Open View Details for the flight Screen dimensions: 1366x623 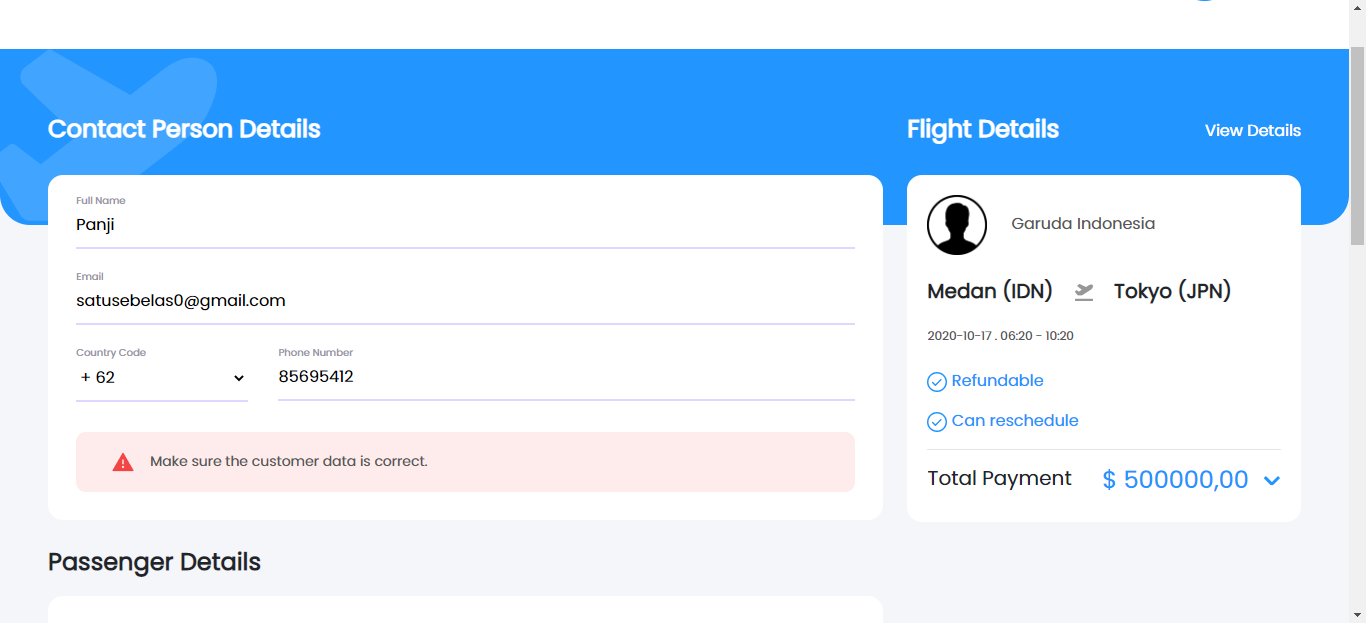point(1252,130)
